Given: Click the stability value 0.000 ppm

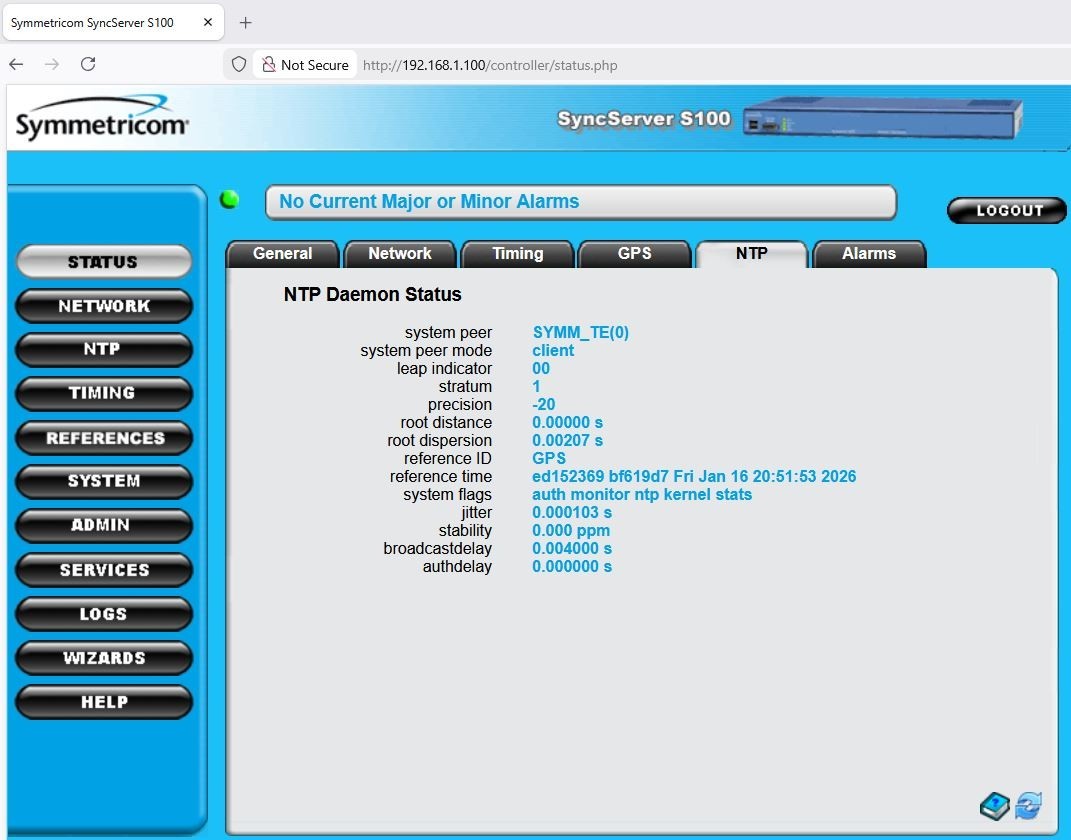Looking at the screenshot, I should (x=571, y=531).
